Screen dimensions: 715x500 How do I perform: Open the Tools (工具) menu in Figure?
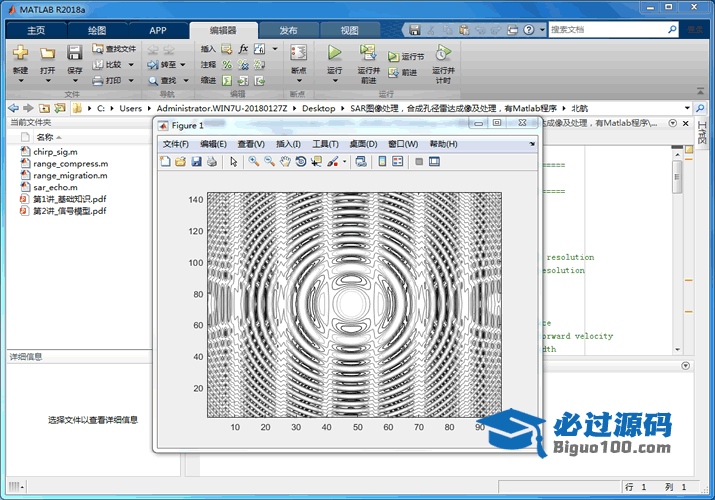point(326,144)
